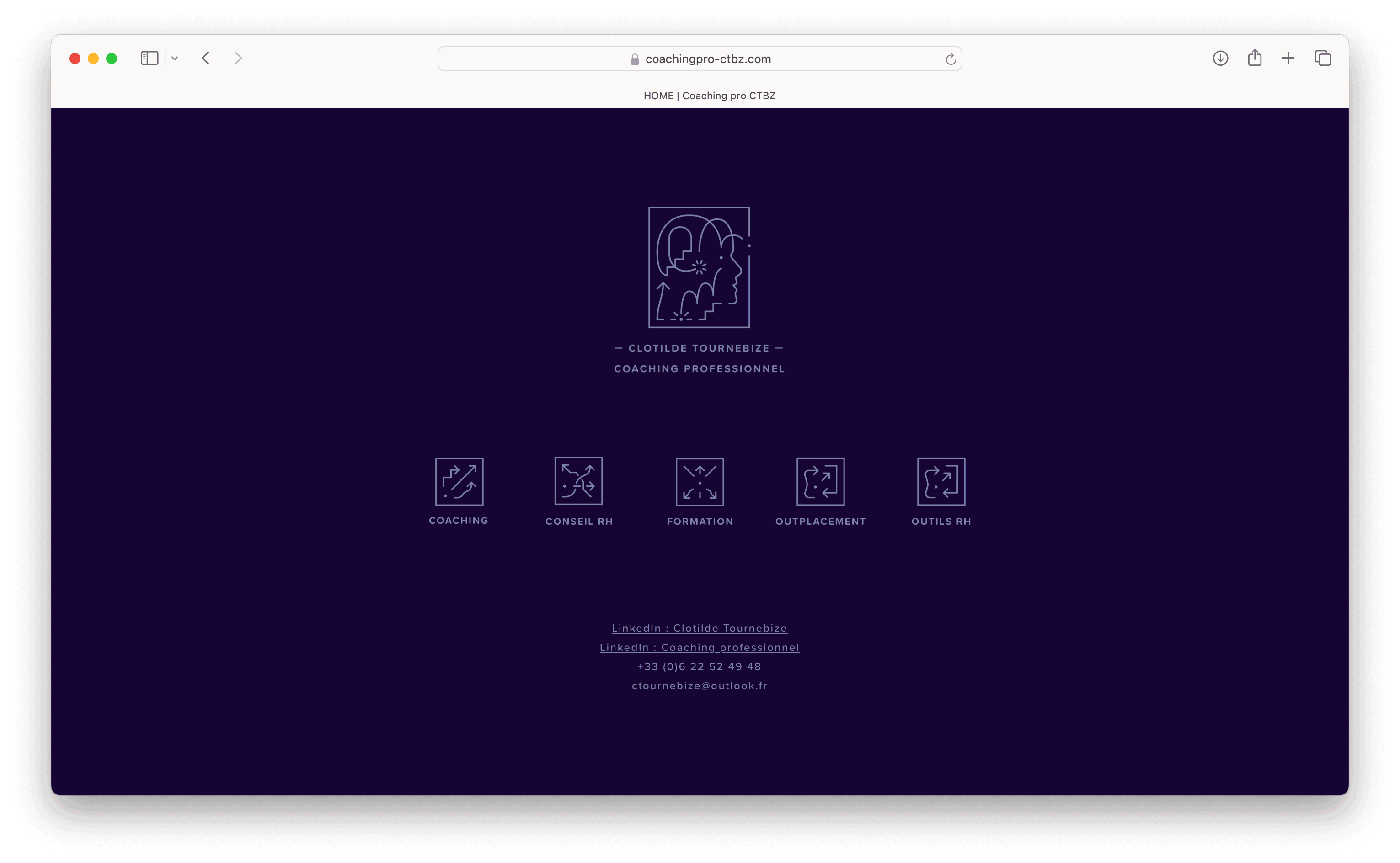Click the COACHING PROFESSIONNEL subtitle
Screen dimensions: 1400x863
699,369
